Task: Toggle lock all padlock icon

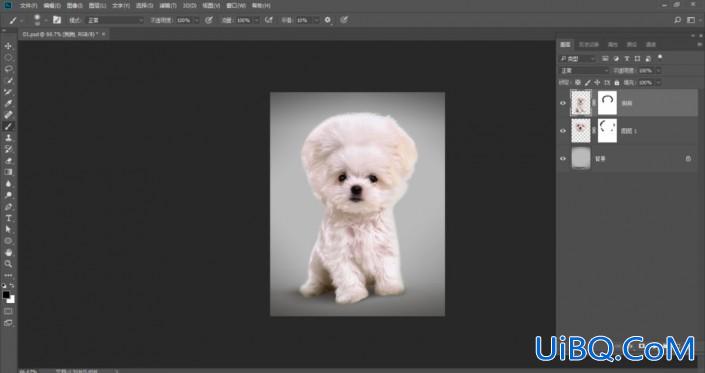Action: pyautogui.click(x=616, y=83)
